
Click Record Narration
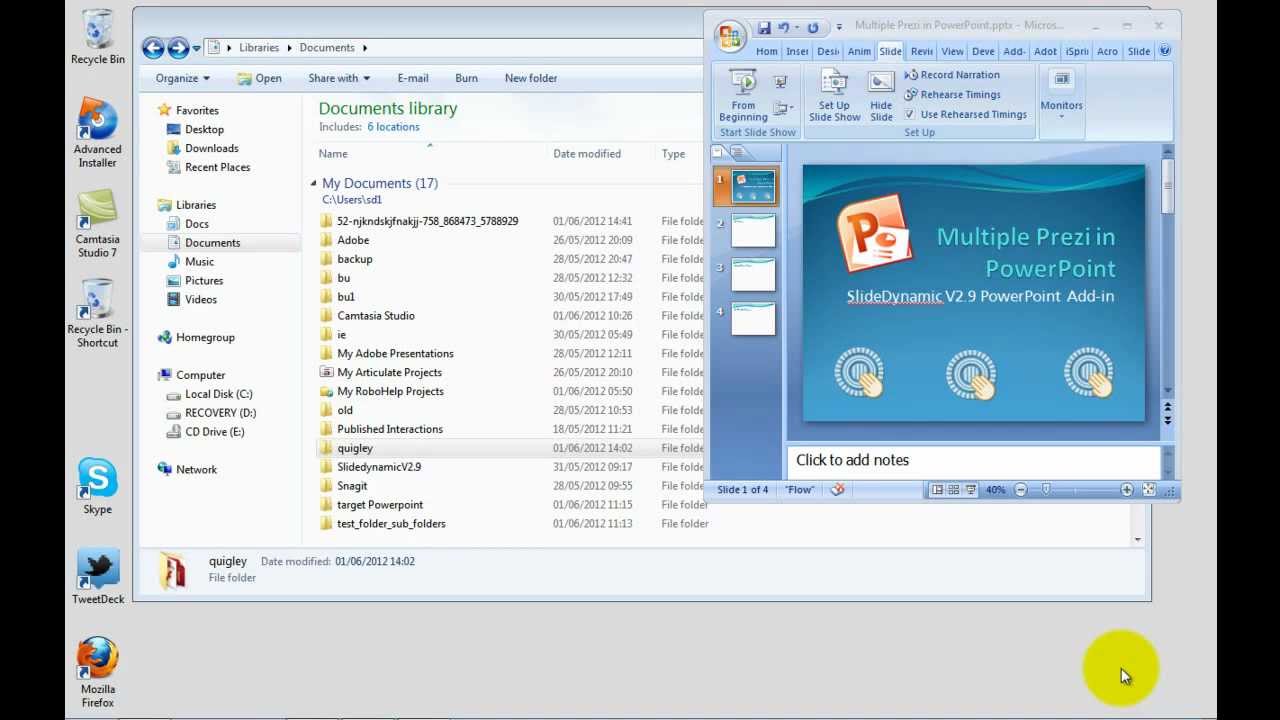point(952,75)
